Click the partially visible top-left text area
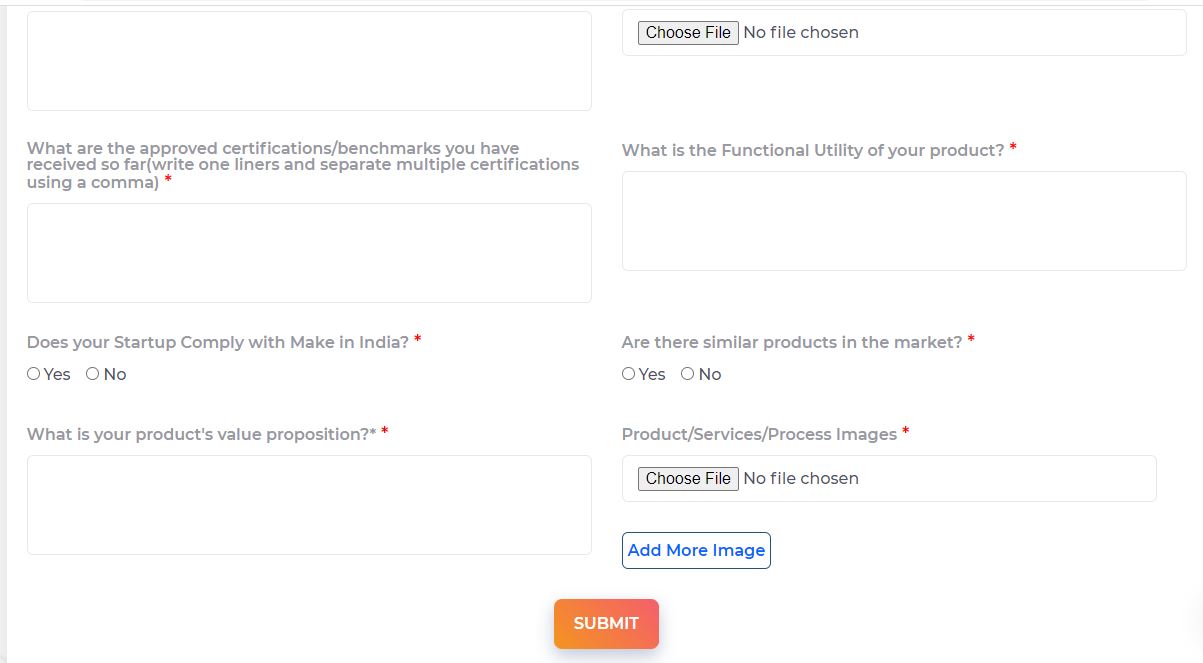The width and height of the screenshot is (1203, 663). tap(309, 60)
